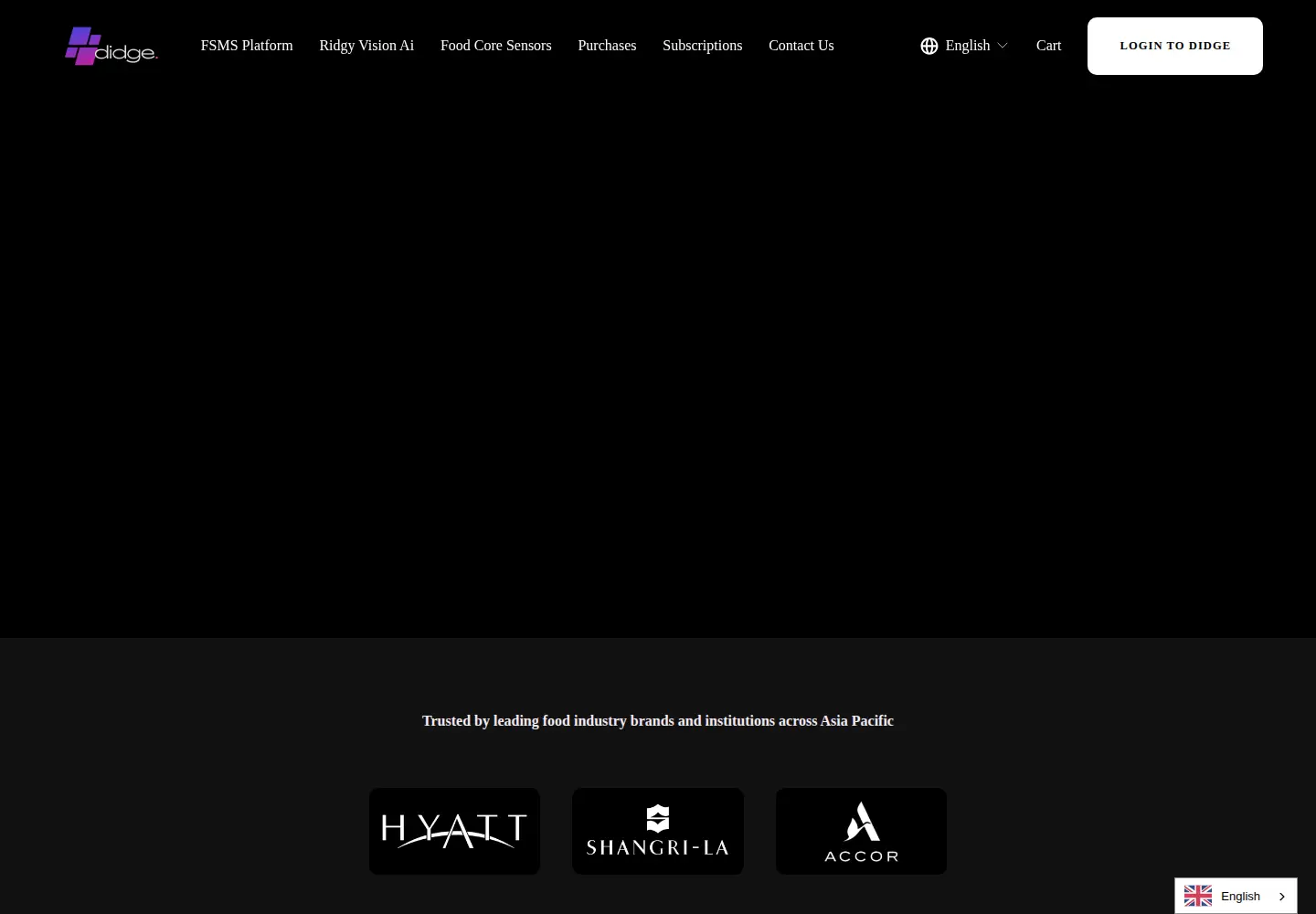Select the Accor logo card

coord(861,831)
